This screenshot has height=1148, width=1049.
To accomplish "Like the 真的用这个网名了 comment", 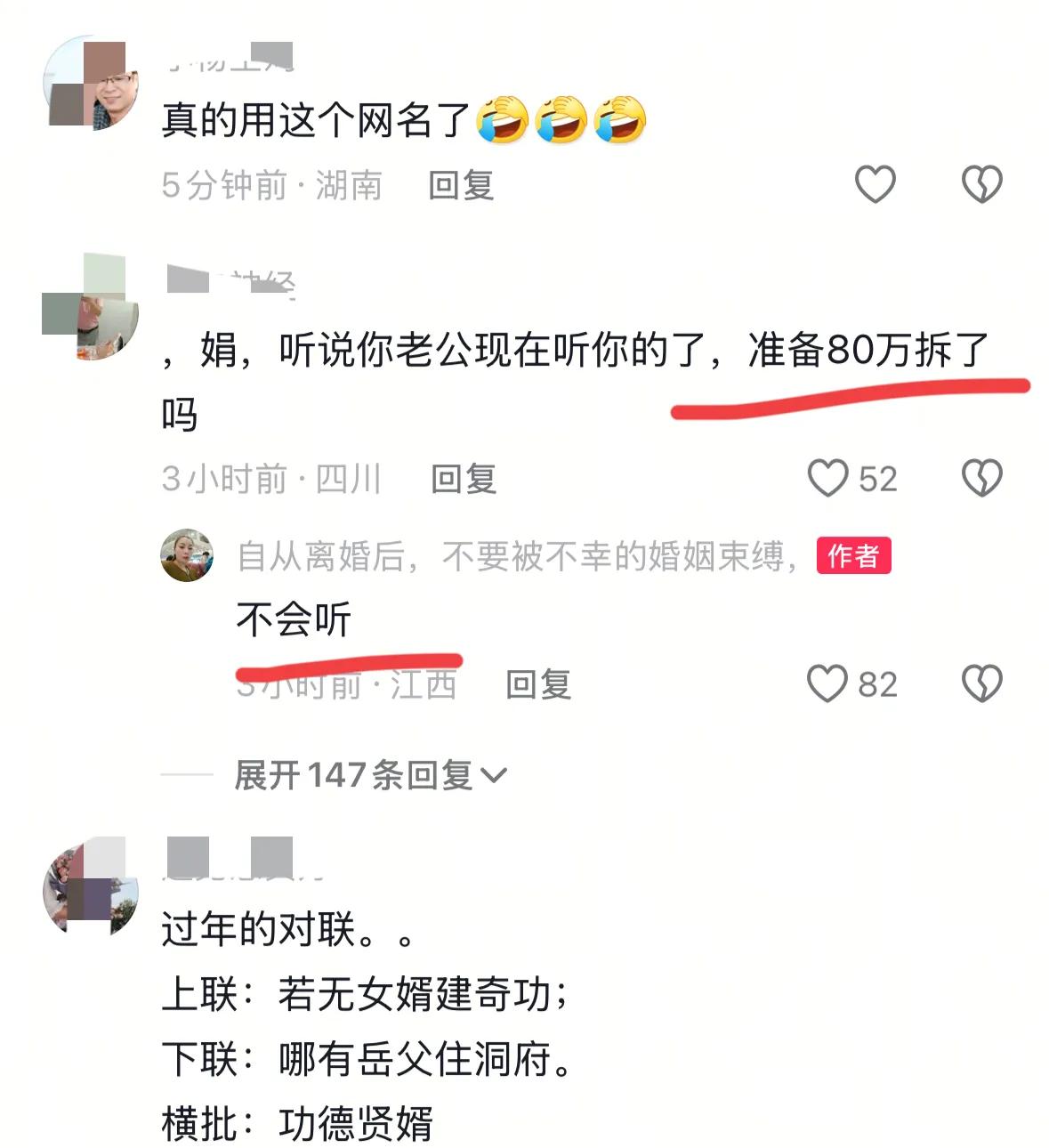I will 875,184.
